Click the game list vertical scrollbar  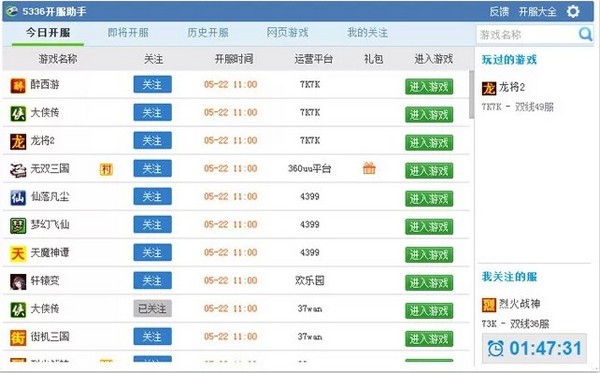(x=471, y=94)
